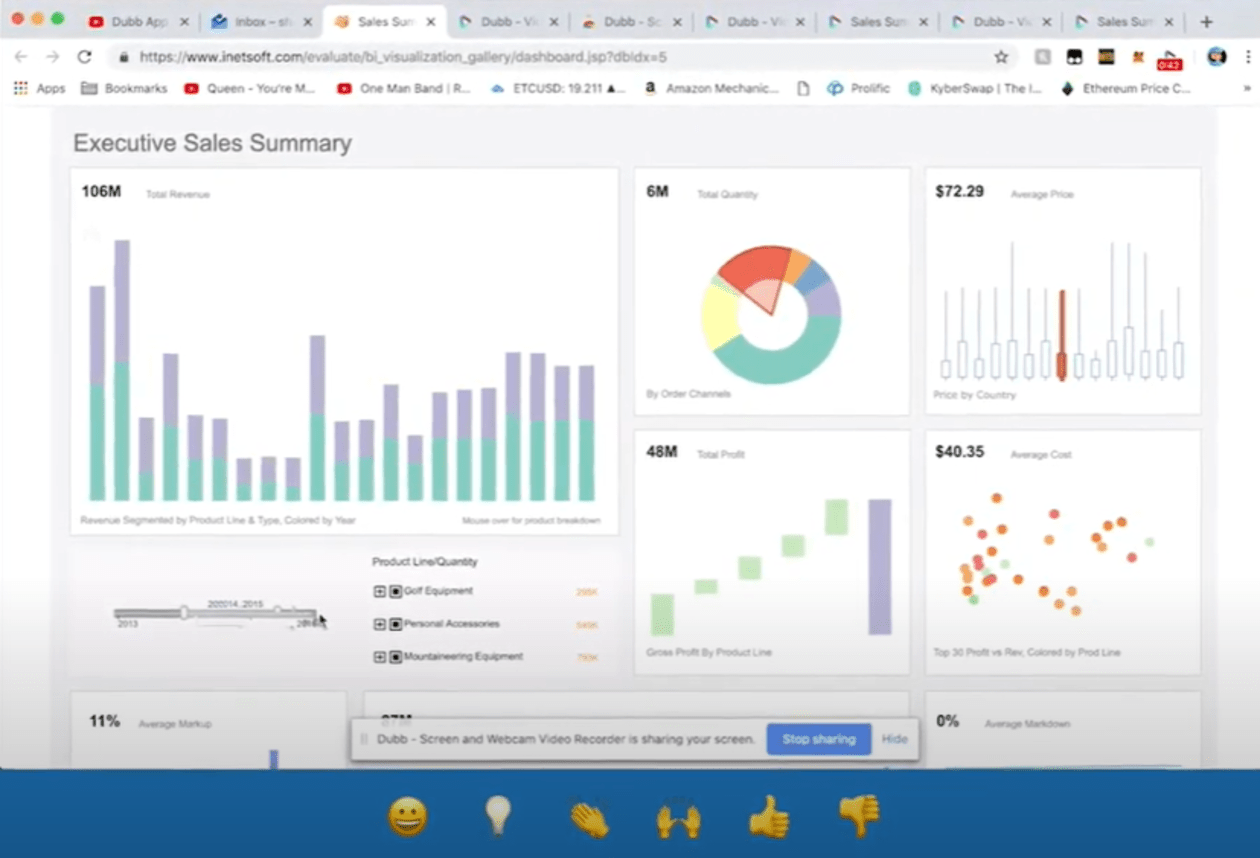Click the Stop sharing button
This screenshot has width=1260, height=858.
pos(819,739)
